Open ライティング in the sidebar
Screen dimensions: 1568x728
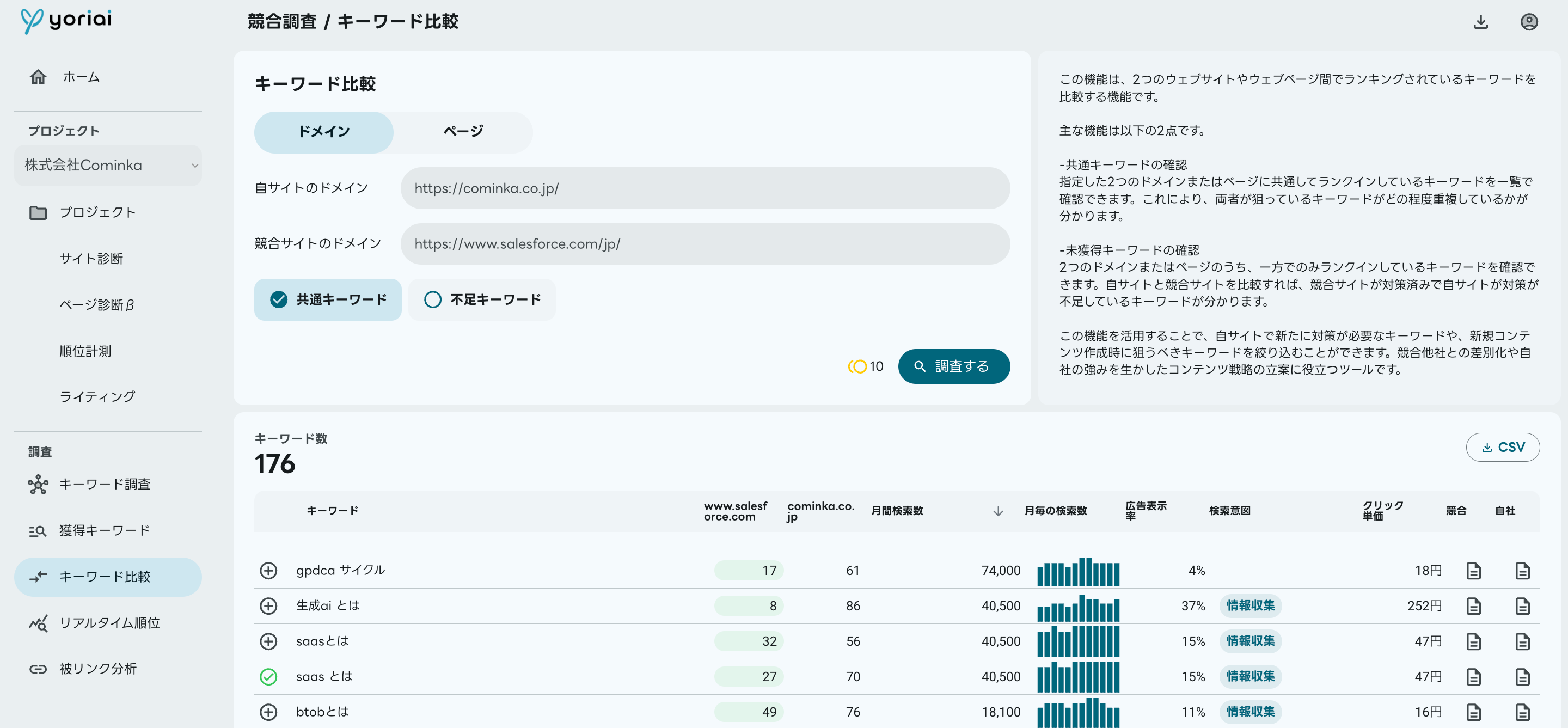click(x=97, y=396)
